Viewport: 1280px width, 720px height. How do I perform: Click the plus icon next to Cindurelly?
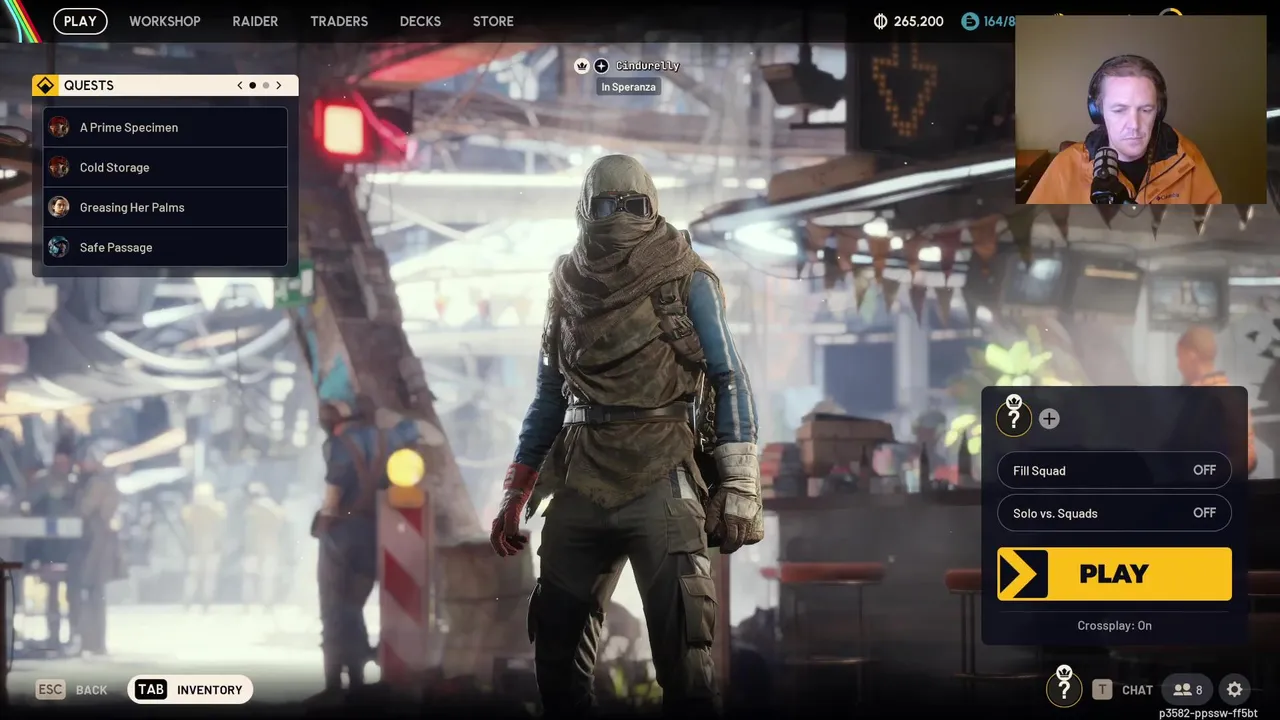[x=601, y=66]
